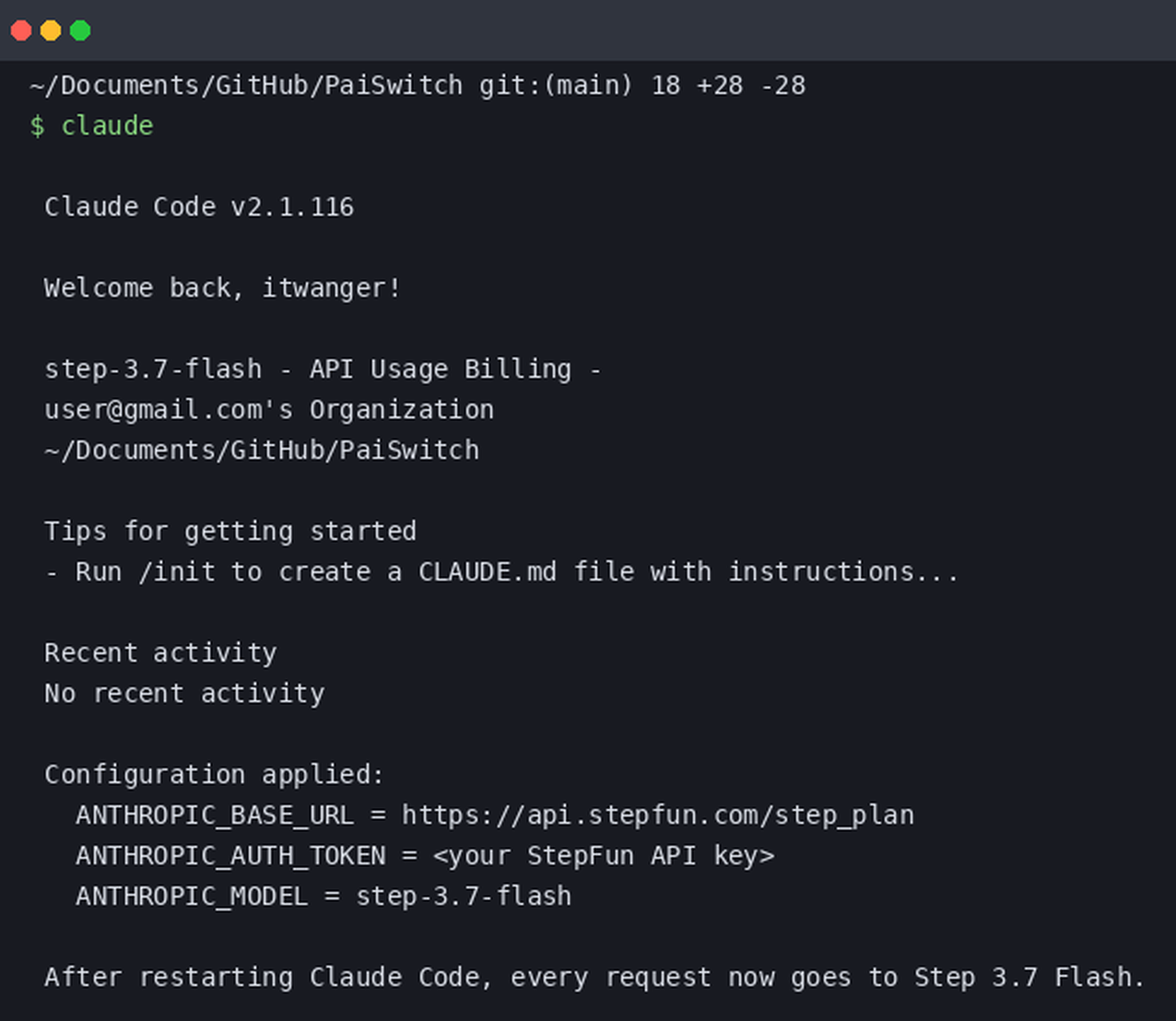The height and width of the screenshot is (1021, 1176).
Task: Click the green maximize window button
Action: point(80,30)
